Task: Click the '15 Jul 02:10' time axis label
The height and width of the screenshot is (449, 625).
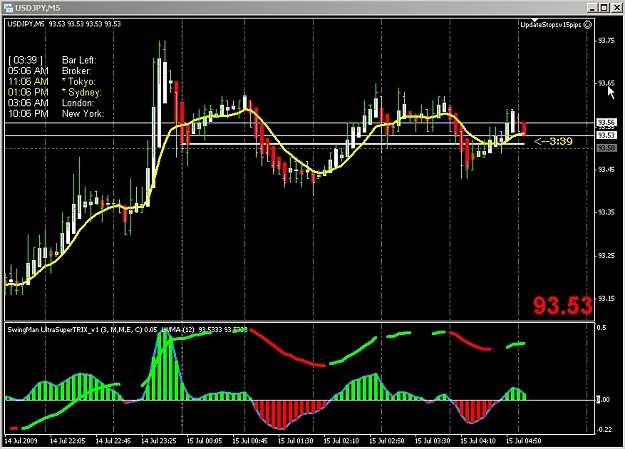Action: pyautogui.click(x=342, y=441)
